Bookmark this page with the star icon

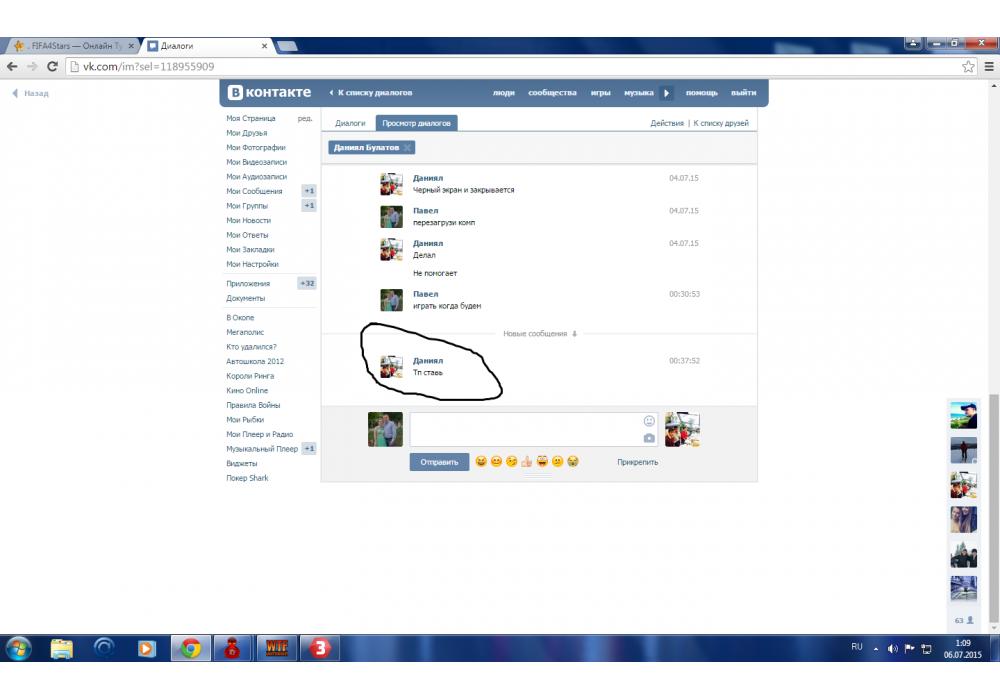pyautogui.click(x=968, y=67)
